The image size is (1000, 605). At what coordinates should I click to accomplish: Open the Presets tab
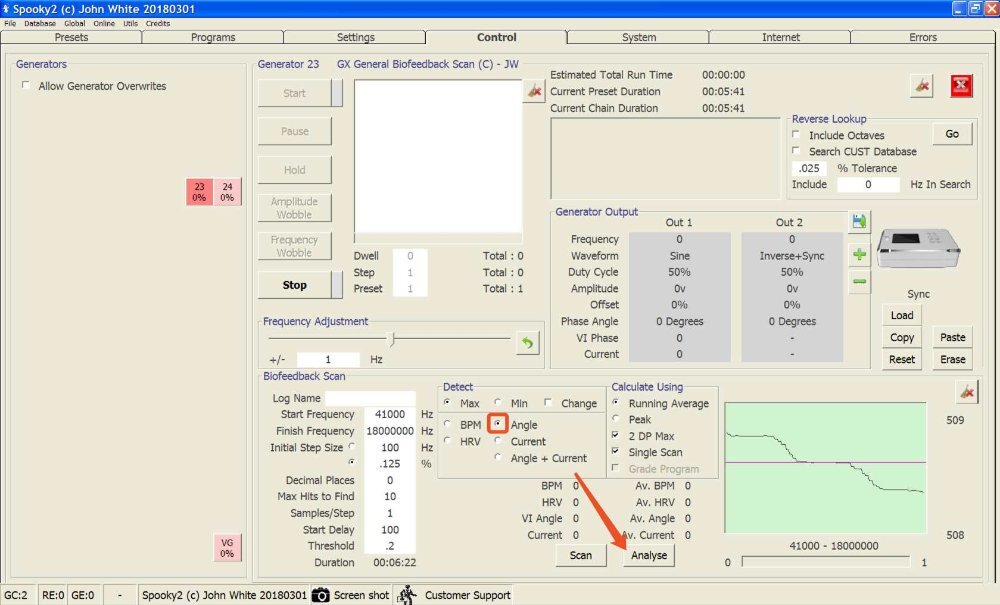[x=71, y=37]
